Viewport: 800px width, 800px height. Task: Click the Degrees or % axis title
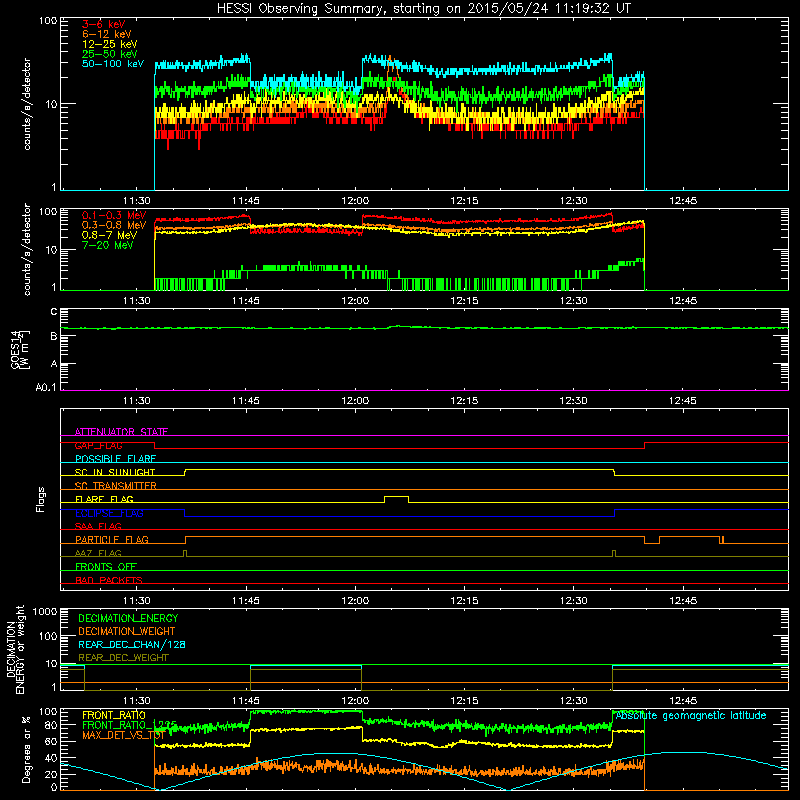26,749
